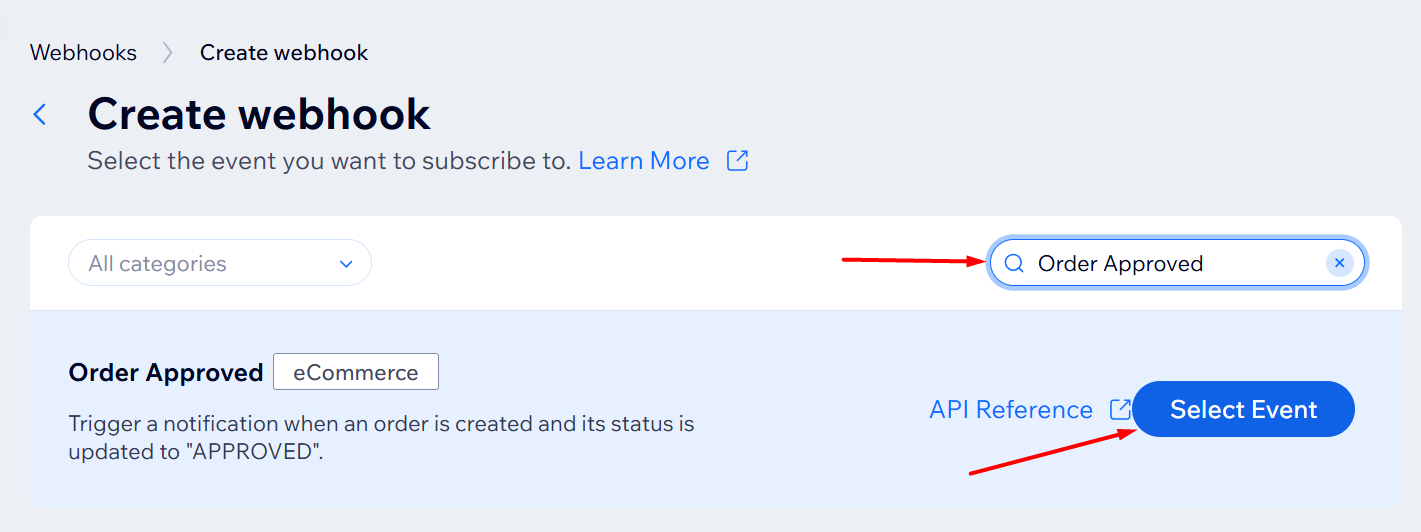Click external link icon beside API Reference
Viewport: 1421px width, 532px height.
click(x=1120, y=409)
